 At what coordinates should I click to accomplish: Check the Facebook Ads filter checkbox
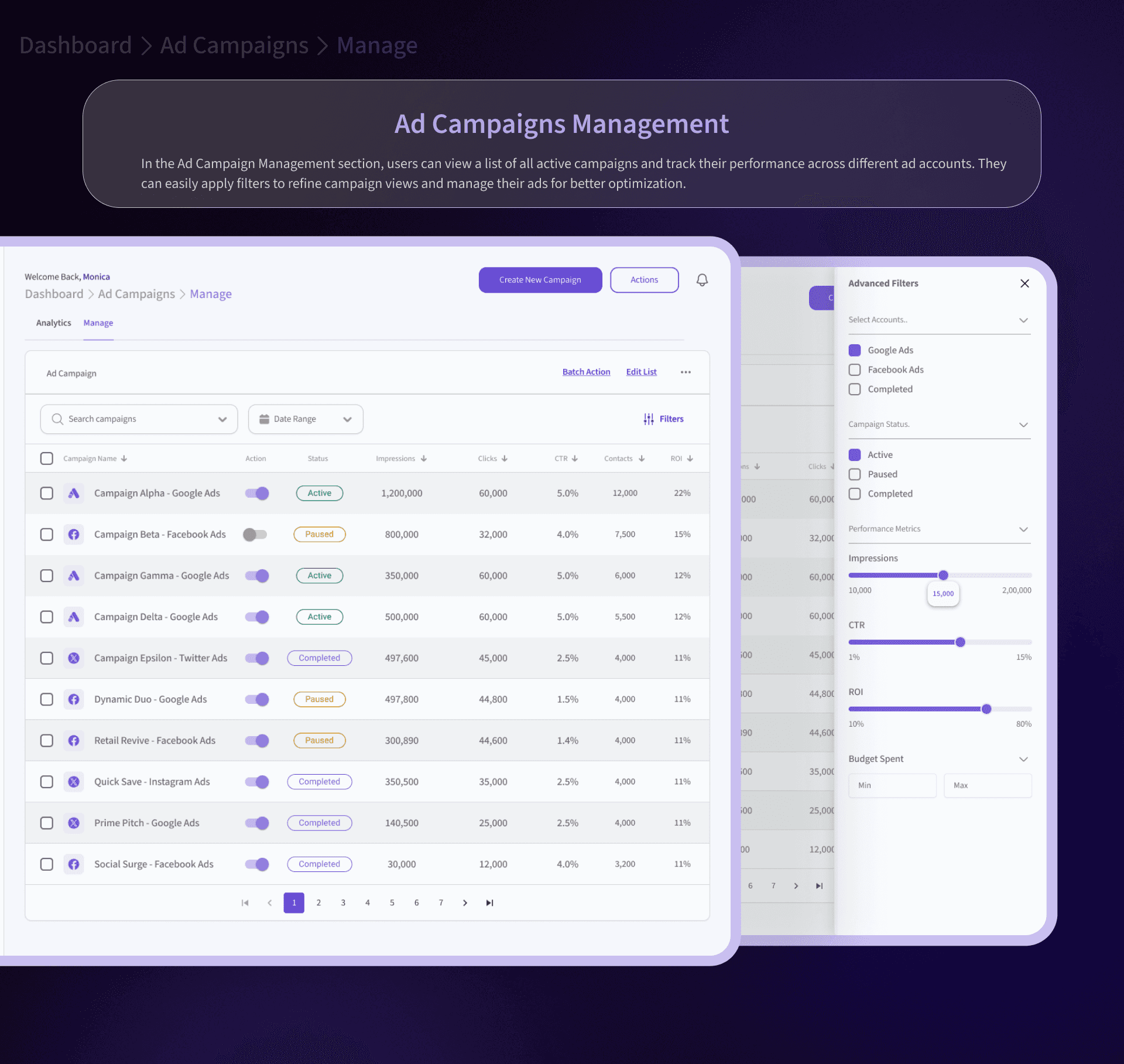click(x=855, y=370)
